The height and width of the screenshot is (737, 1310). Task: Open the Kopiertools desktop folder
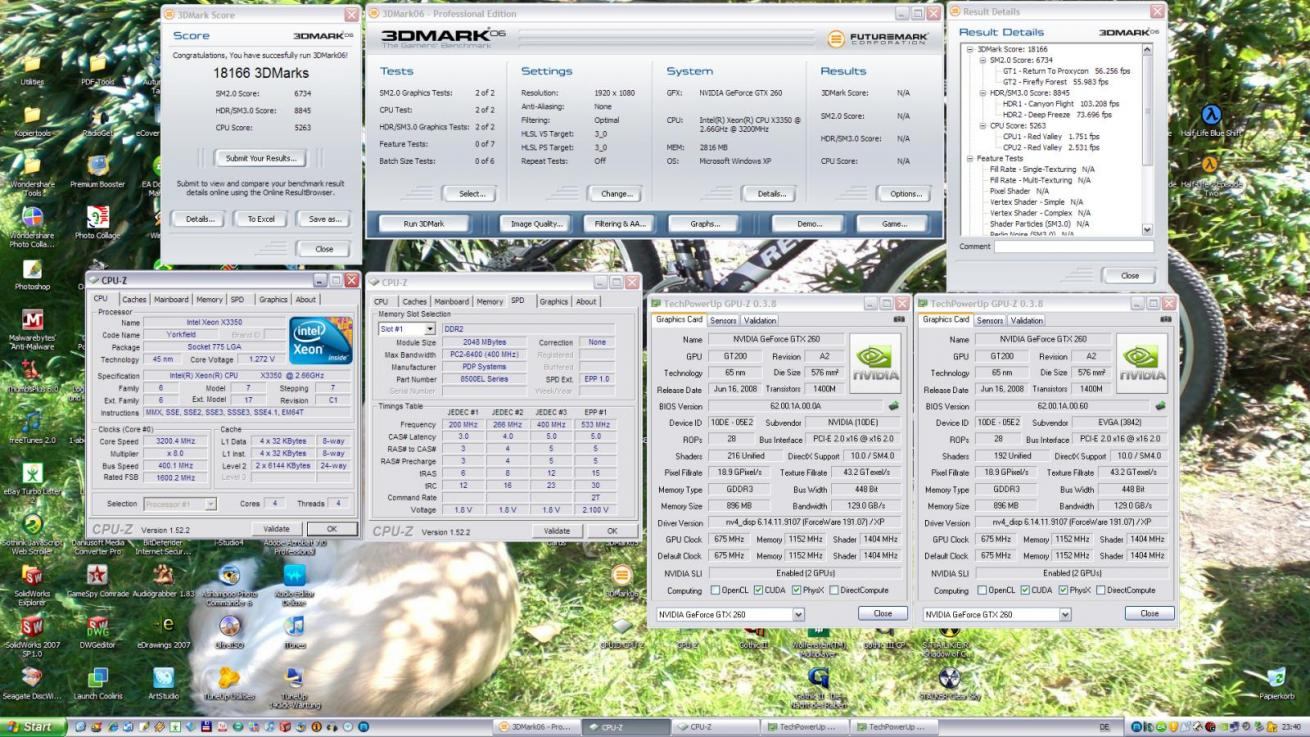point(32,119)
